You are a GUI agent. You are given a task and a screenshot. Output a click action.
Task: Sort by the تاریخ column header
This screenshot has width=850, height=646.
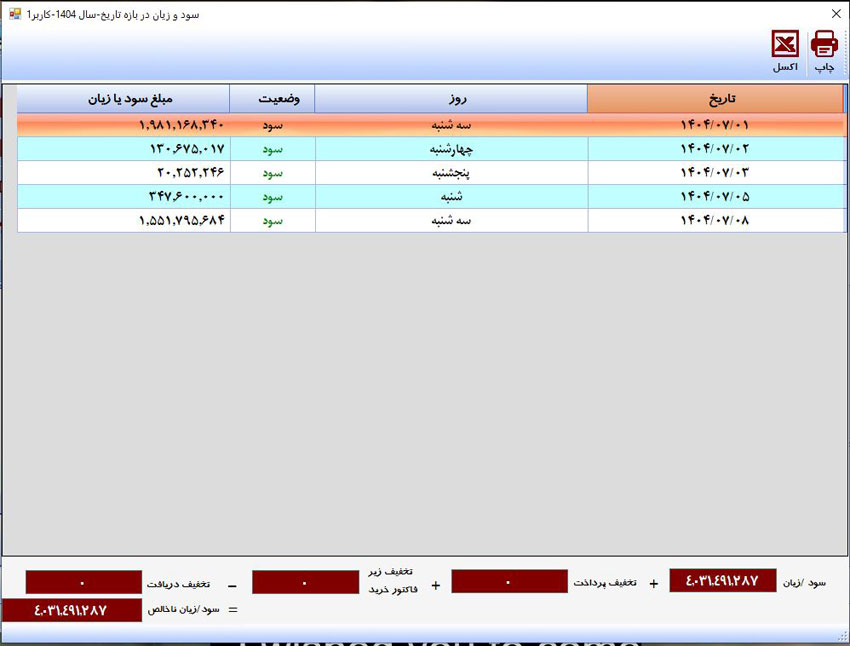716,99
